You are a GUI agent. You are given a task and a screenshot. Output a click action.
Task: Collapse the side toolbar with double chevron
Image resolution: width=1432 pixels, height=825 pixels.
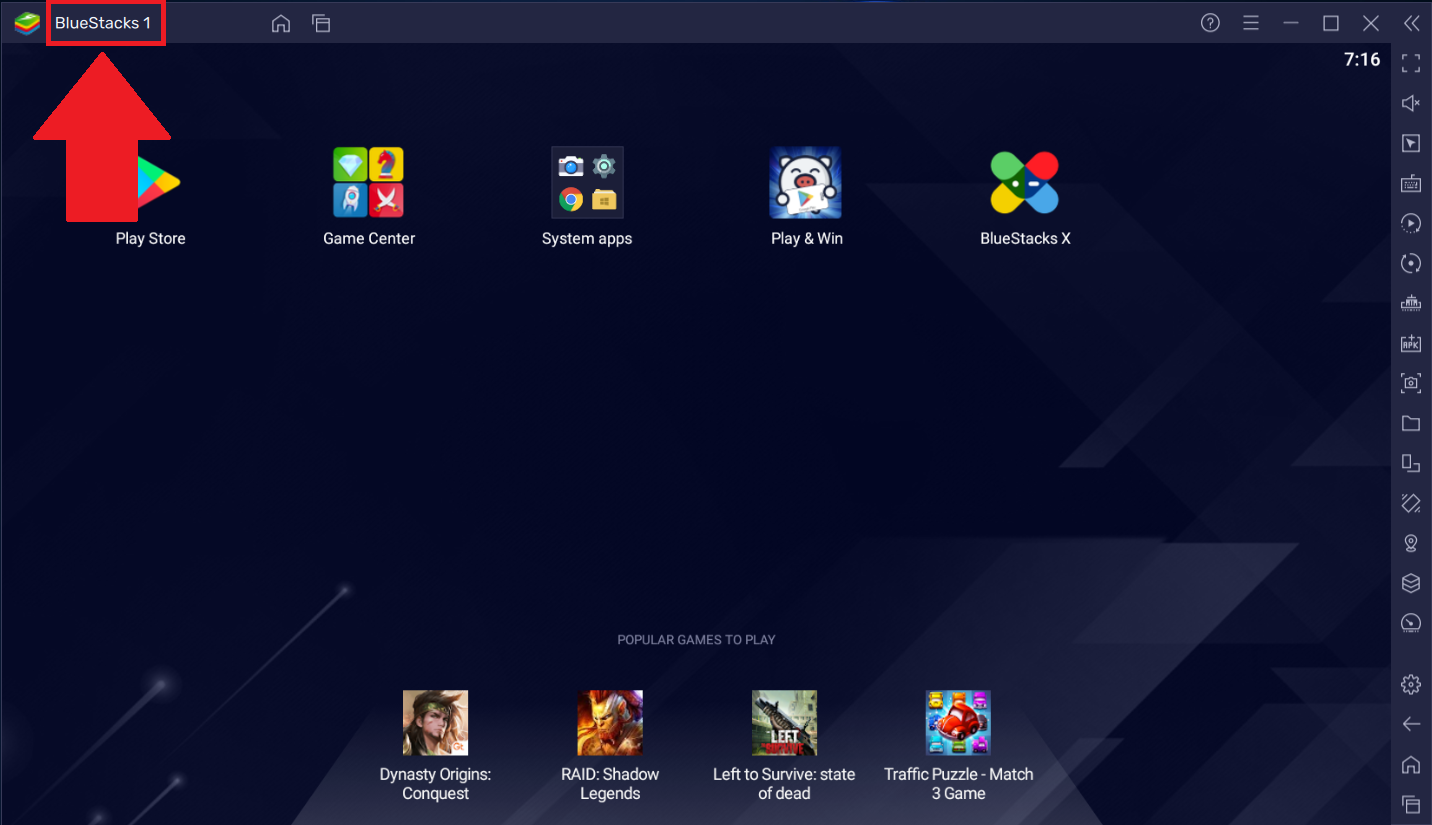[1411, 23]
